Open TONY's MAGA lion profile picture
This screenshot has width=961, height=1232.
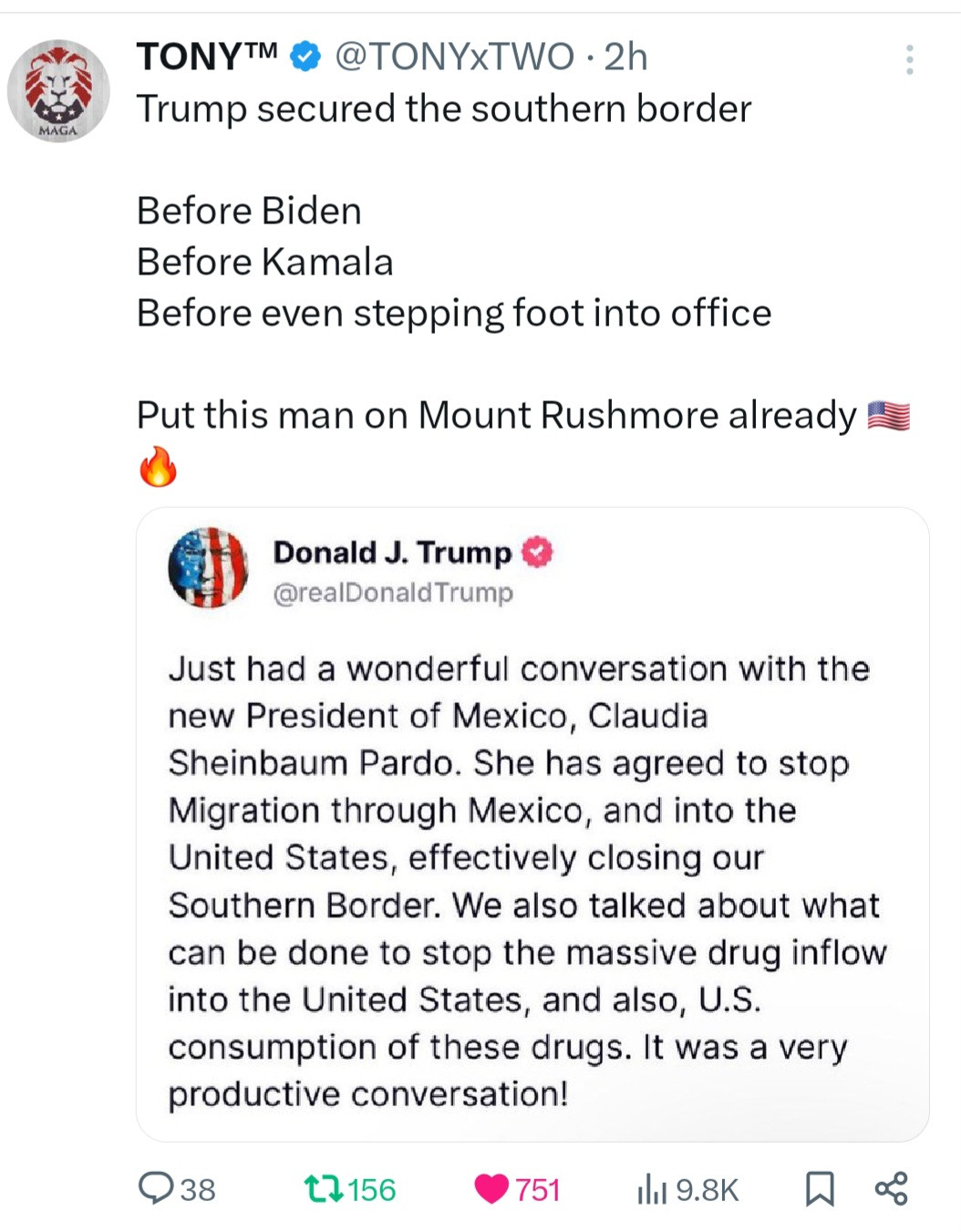pos(58,90)
